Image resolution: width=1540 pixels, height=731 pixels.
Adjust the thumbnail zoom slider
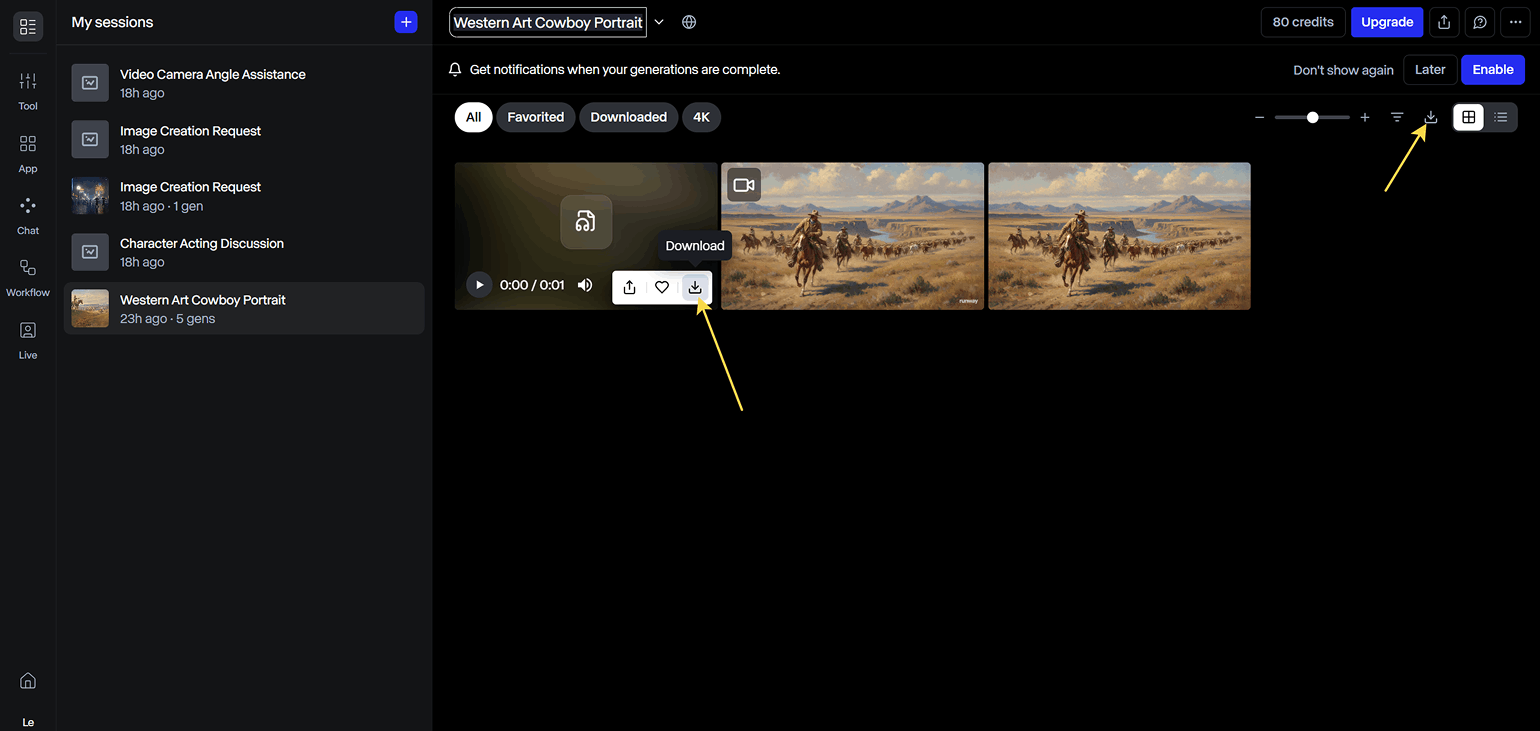tap(1313, 117)
